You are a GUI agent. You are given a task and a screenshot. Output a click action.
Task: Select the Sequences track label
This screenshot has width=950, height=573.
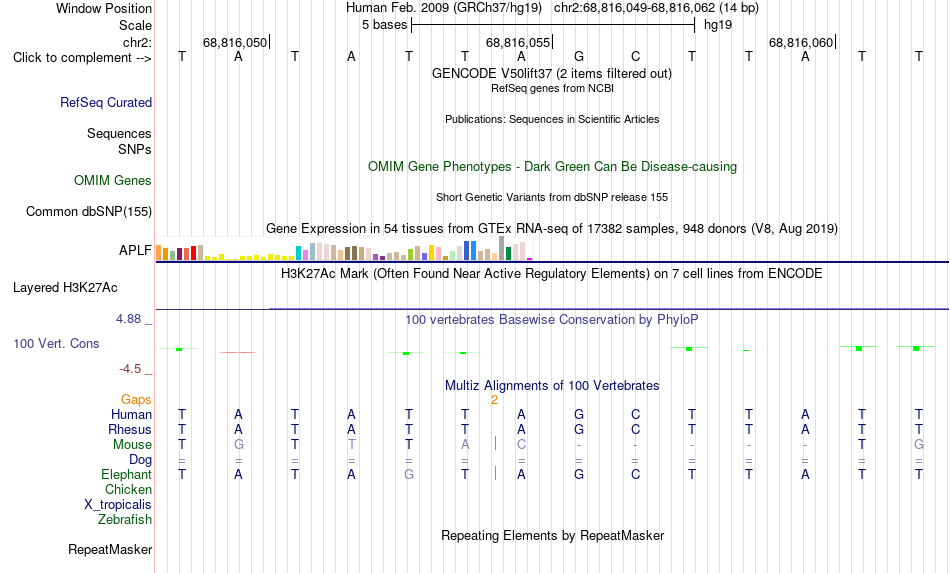coord(119,133)
